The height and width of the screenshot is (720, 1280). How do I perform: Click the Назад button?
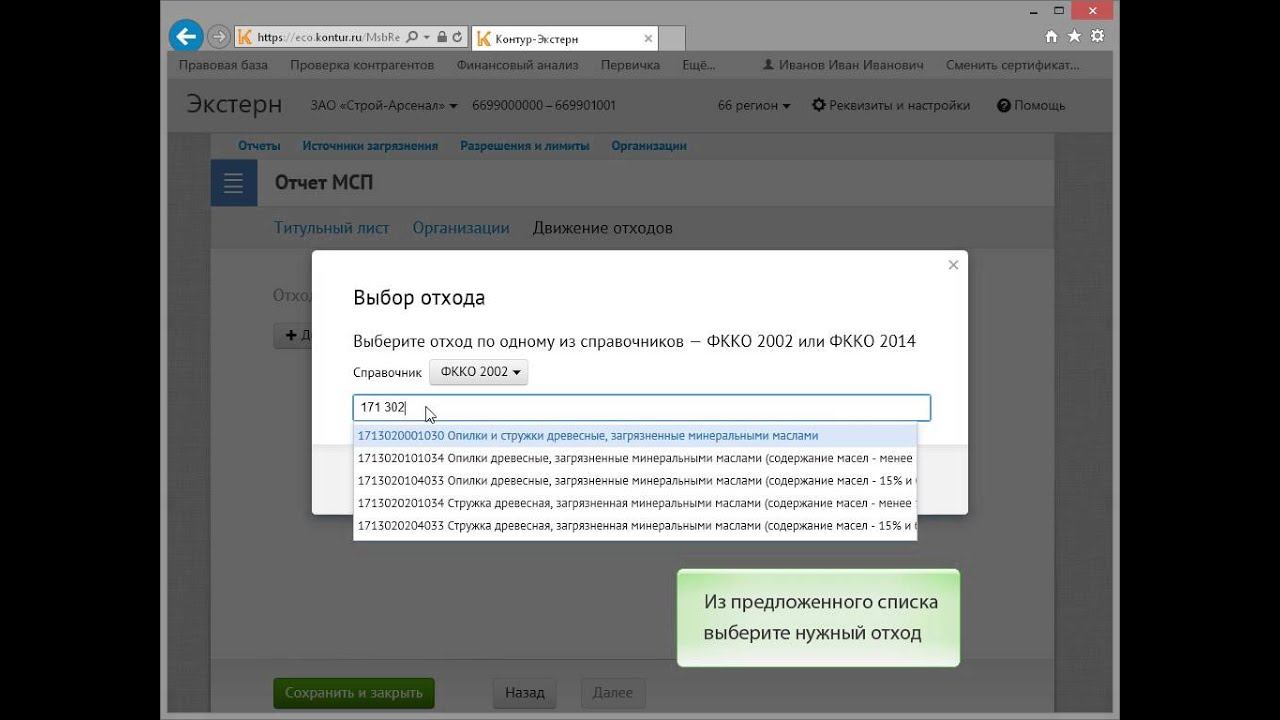(525, 693)
